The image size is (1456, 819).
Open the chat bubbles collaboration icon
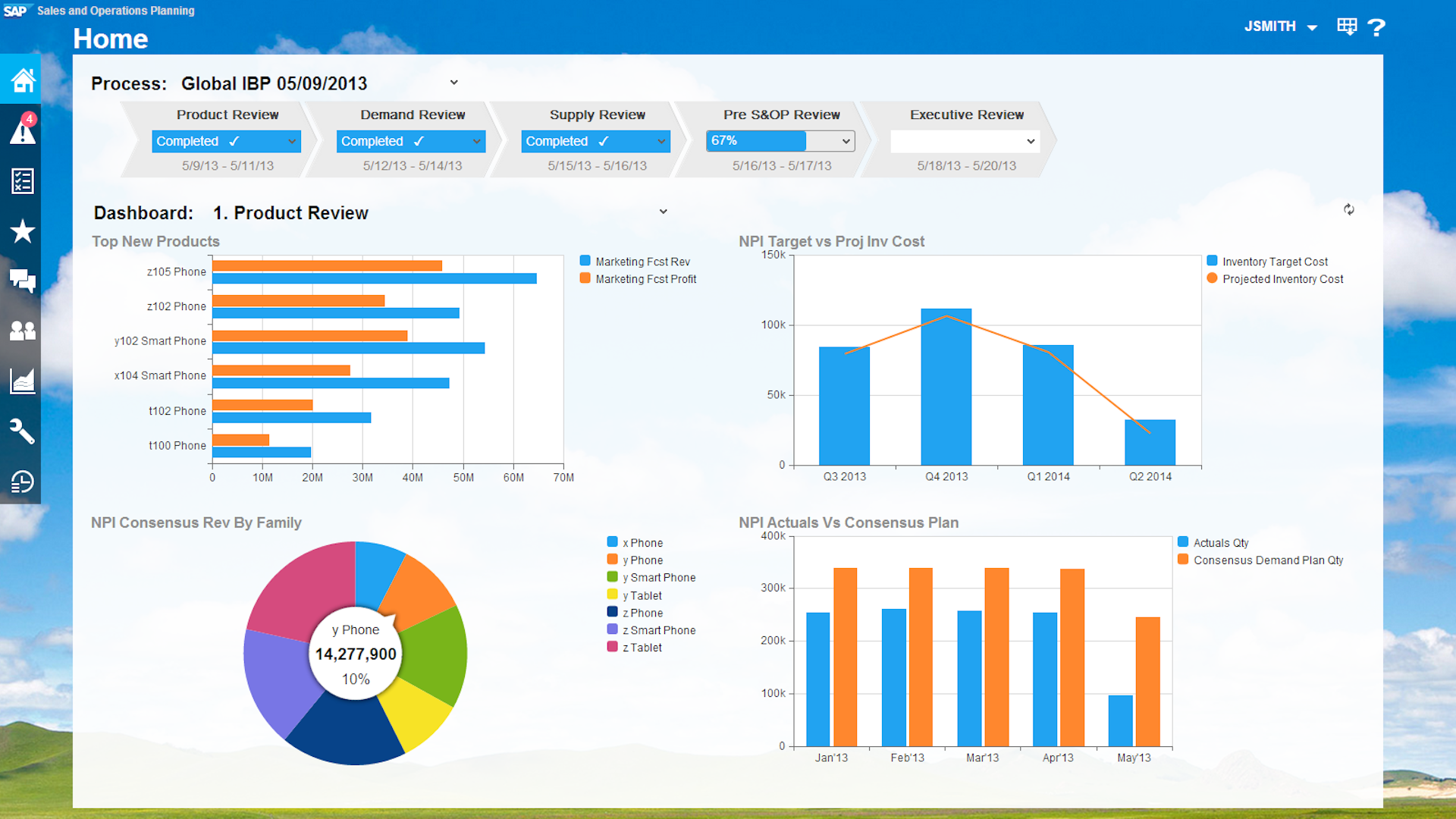[22, 281]
